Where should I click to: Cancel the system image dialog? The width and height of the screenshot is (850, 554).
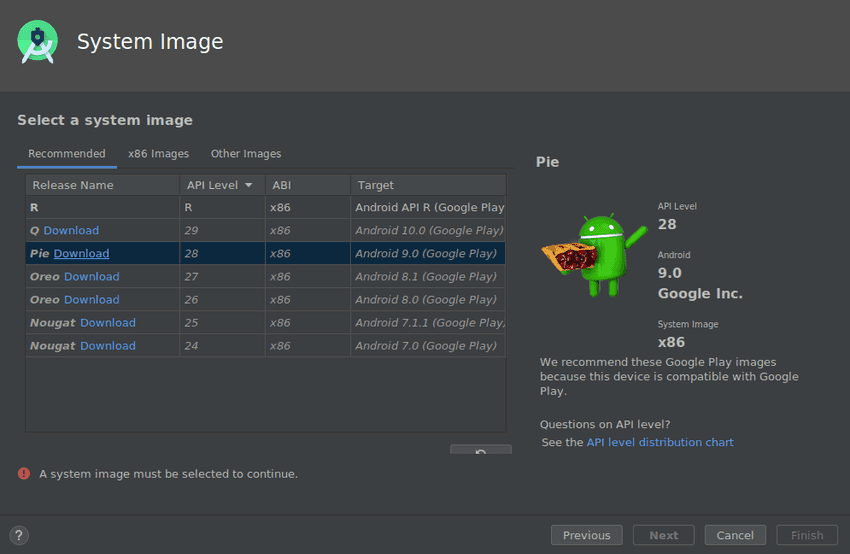tap(735, 535)
